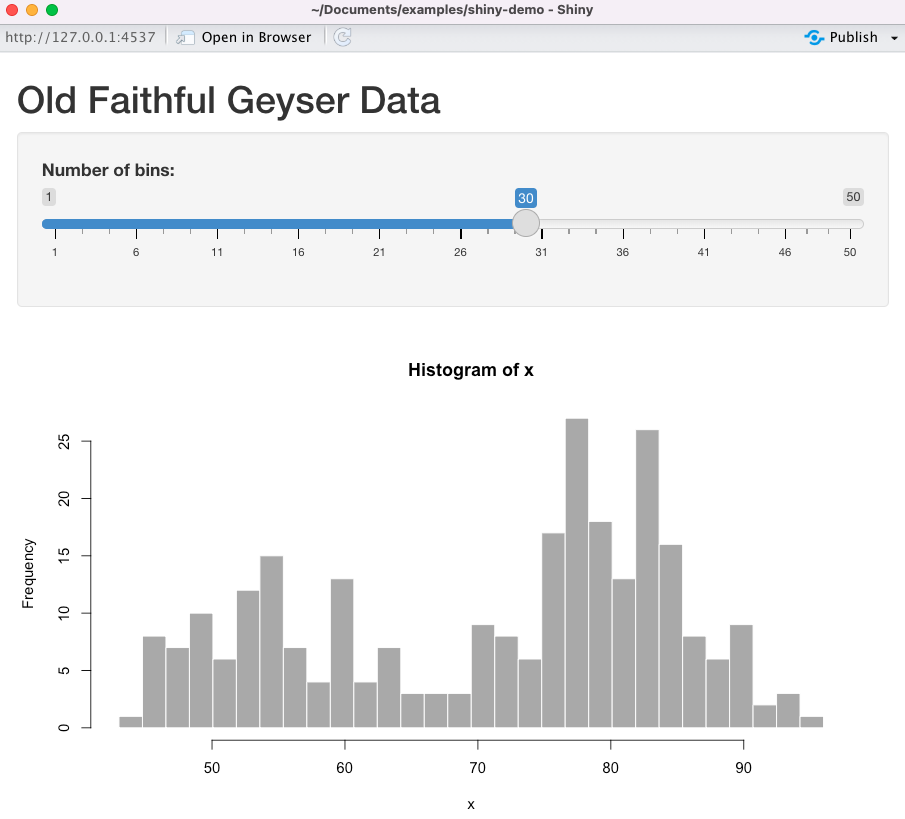The image size is (905, 819).
Task: Click the tick label 26 below the slider
Action: [459, 253]
